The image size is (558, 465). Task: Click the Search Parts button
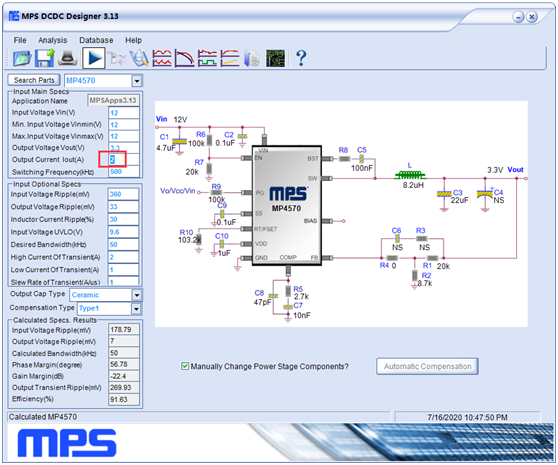[x=34, y=80]
